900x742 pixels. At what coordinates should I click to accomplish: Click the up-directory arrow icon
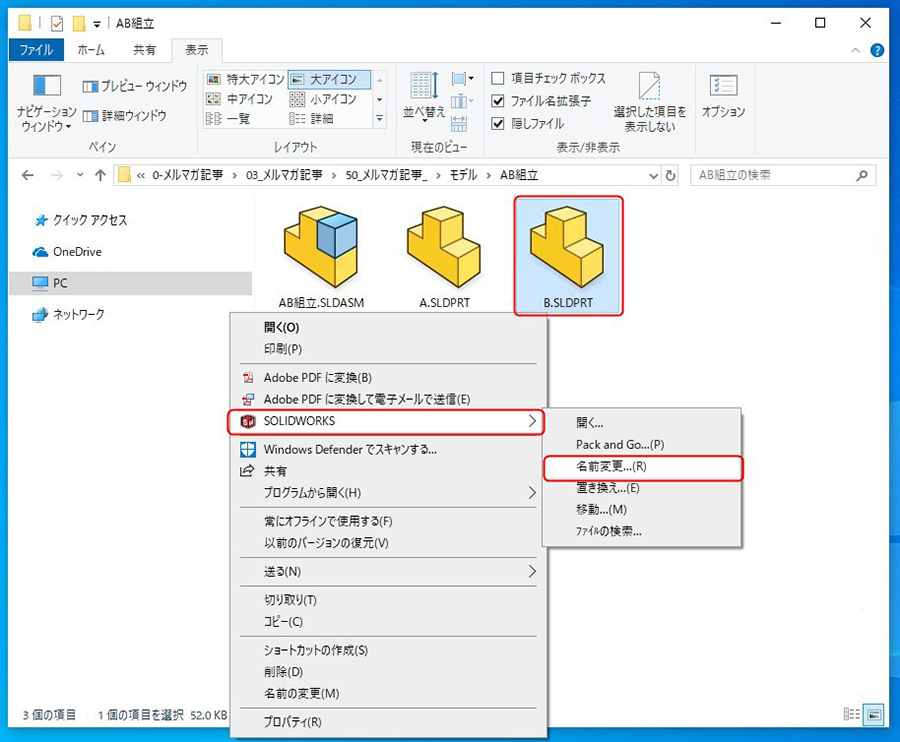pos(100,175)
